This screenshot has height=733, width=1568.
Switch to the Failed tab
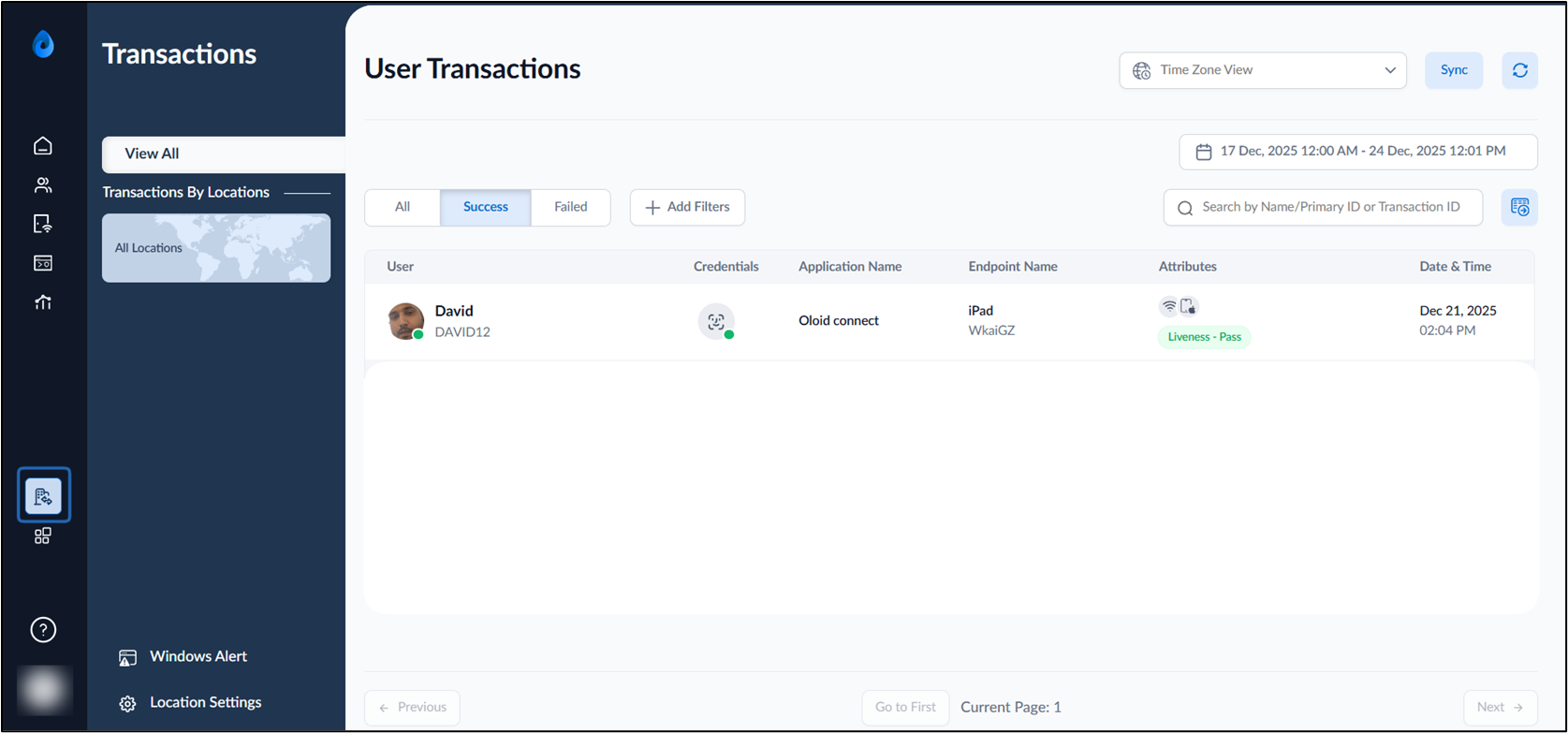[571, 207]
